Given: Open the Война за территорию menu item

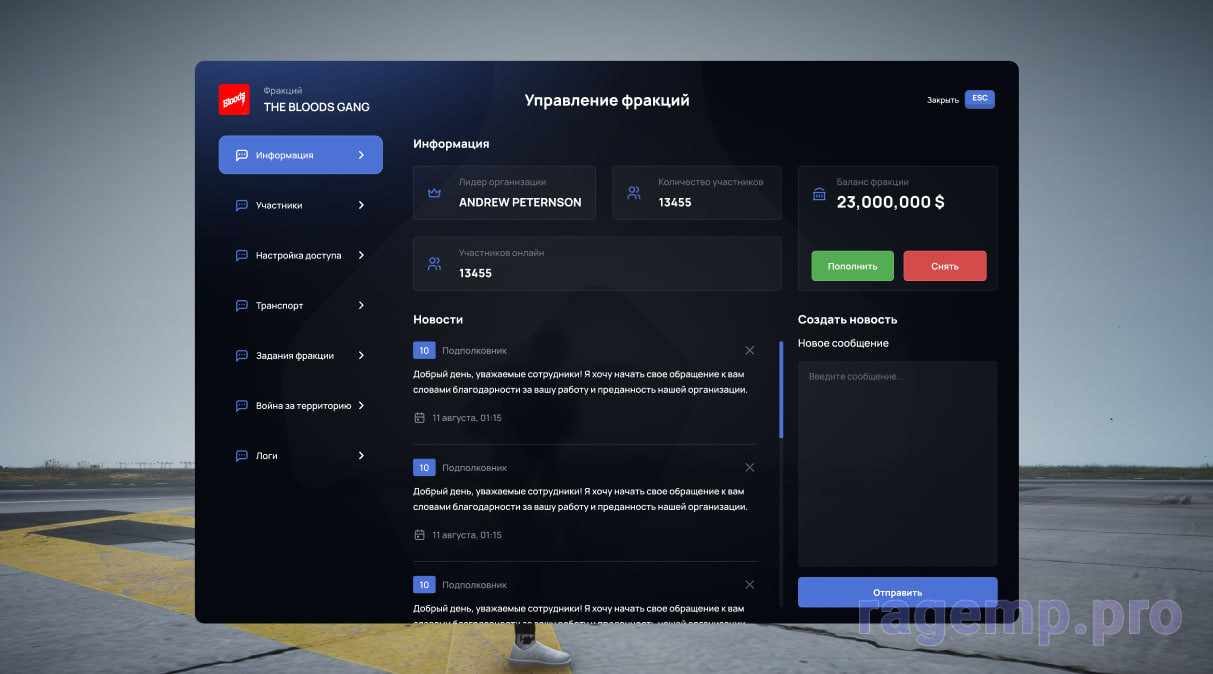Looking at the screenshot, I should pos(301,405).
